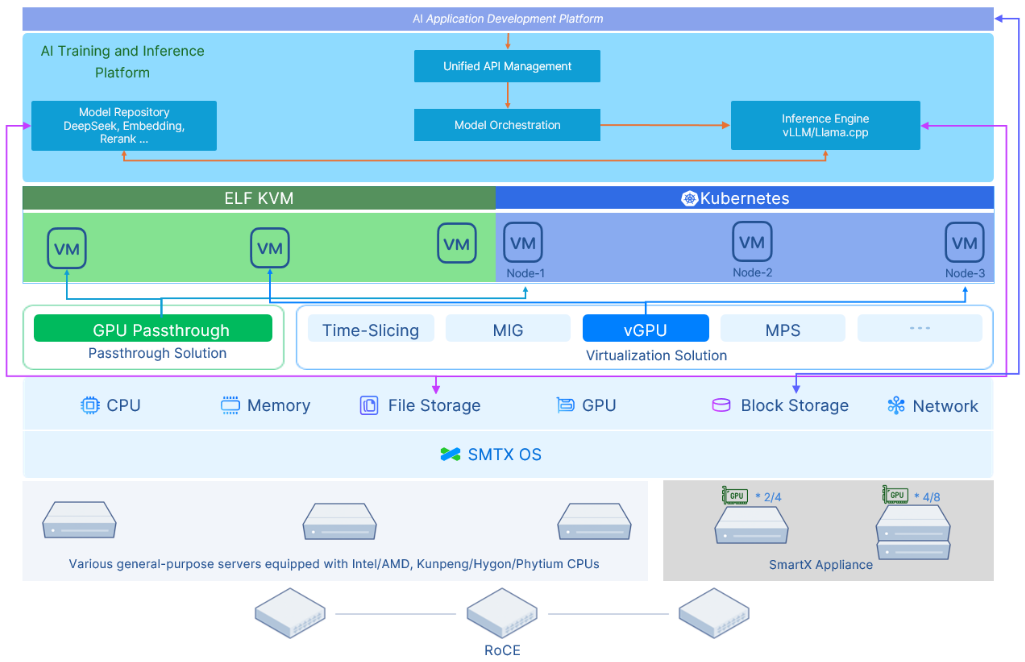The width and height of the screenshot is (1025, 662).
Task: Click the SMTX OS text
Action: click(x=505, y=454)
